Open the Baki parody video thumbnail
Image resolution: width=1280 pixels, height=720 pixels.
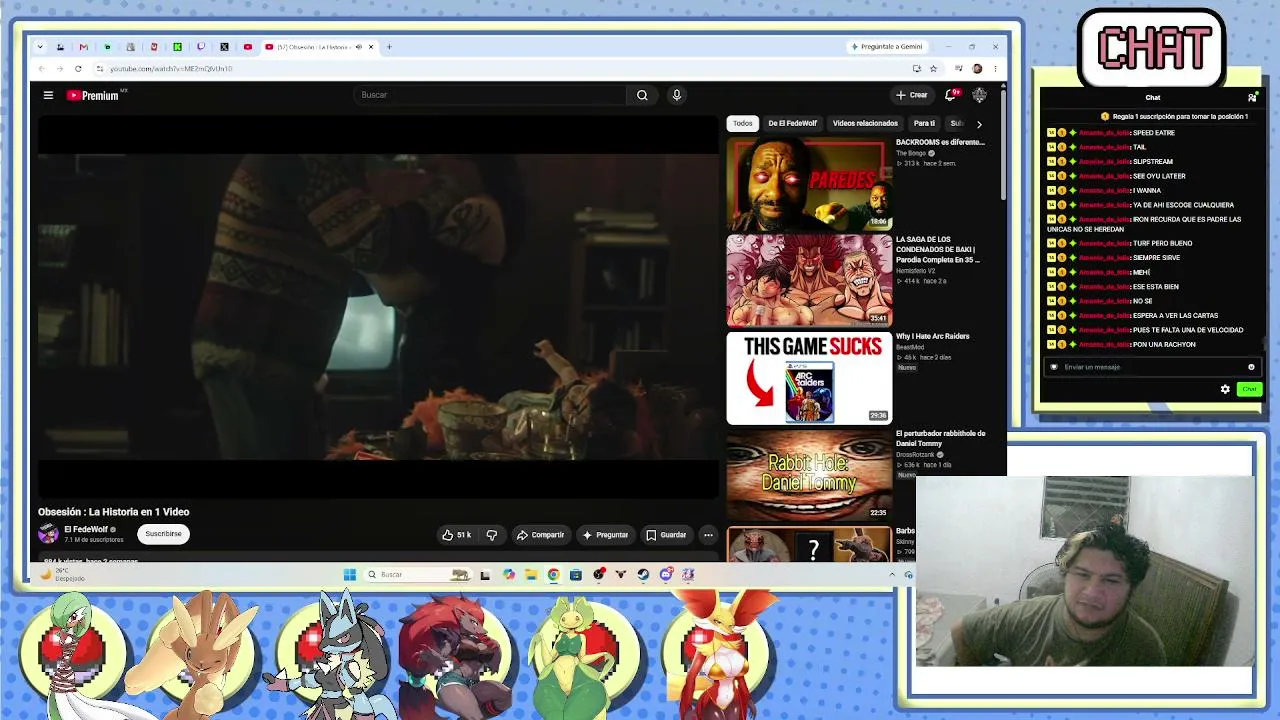pos(809,281)
